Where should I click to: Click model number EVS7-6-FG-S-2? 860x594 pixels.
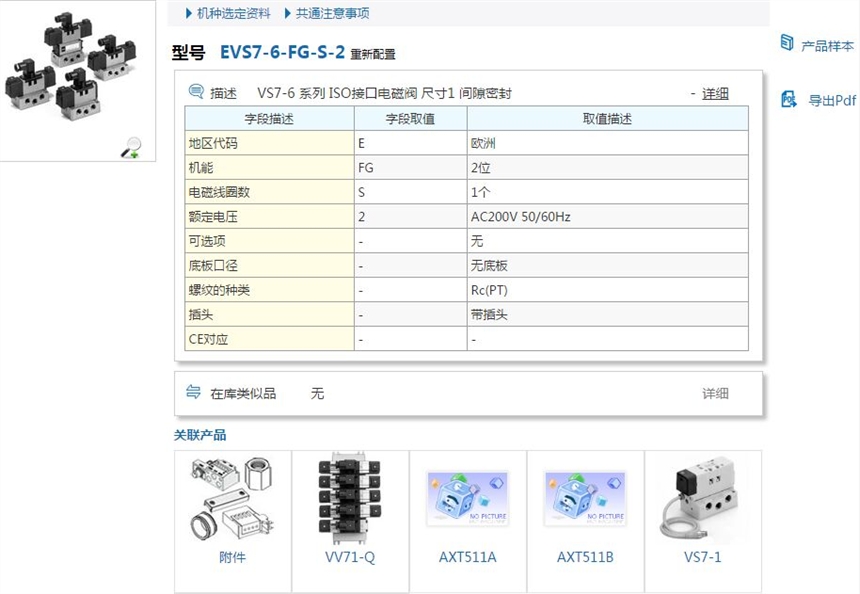282,52
